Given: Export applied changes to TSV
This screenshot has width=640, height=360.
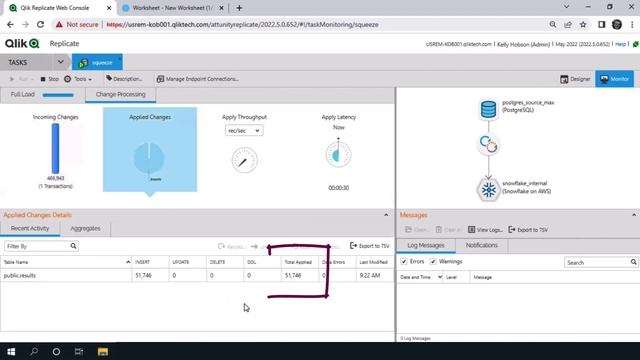Looking at the screenshot, I should [x=370, y=246].
